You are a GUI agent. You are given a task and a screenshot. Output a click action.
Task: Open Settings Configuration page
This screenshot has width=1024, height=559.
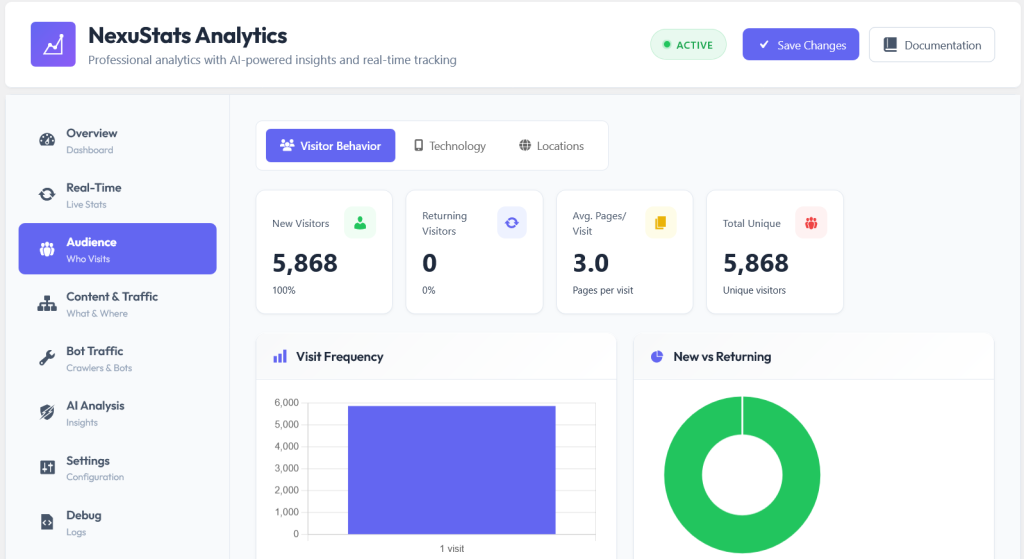click(118, 468)
